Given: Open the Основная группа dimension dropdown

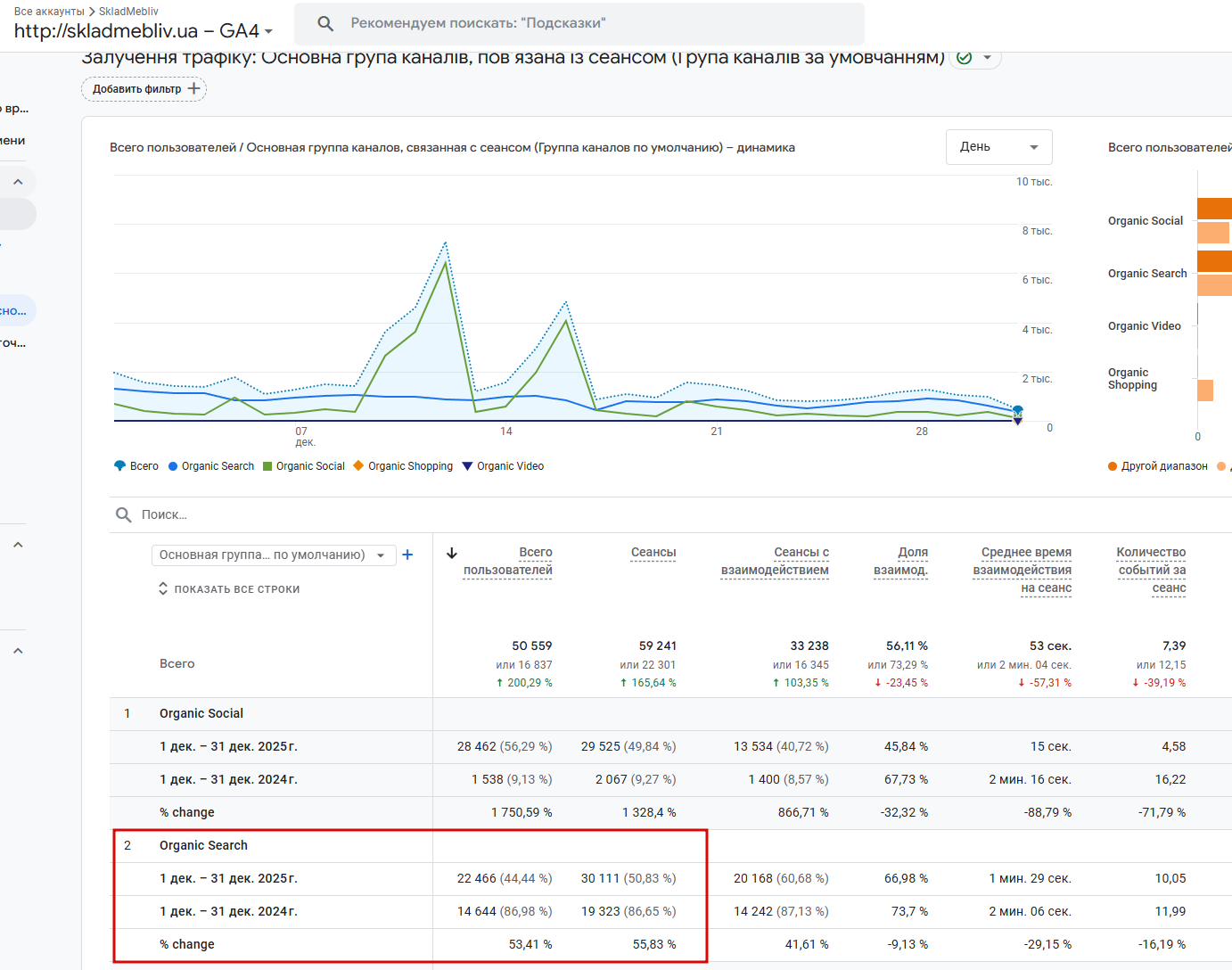Looking at the screenshot, I should click(x=273, y=555).
